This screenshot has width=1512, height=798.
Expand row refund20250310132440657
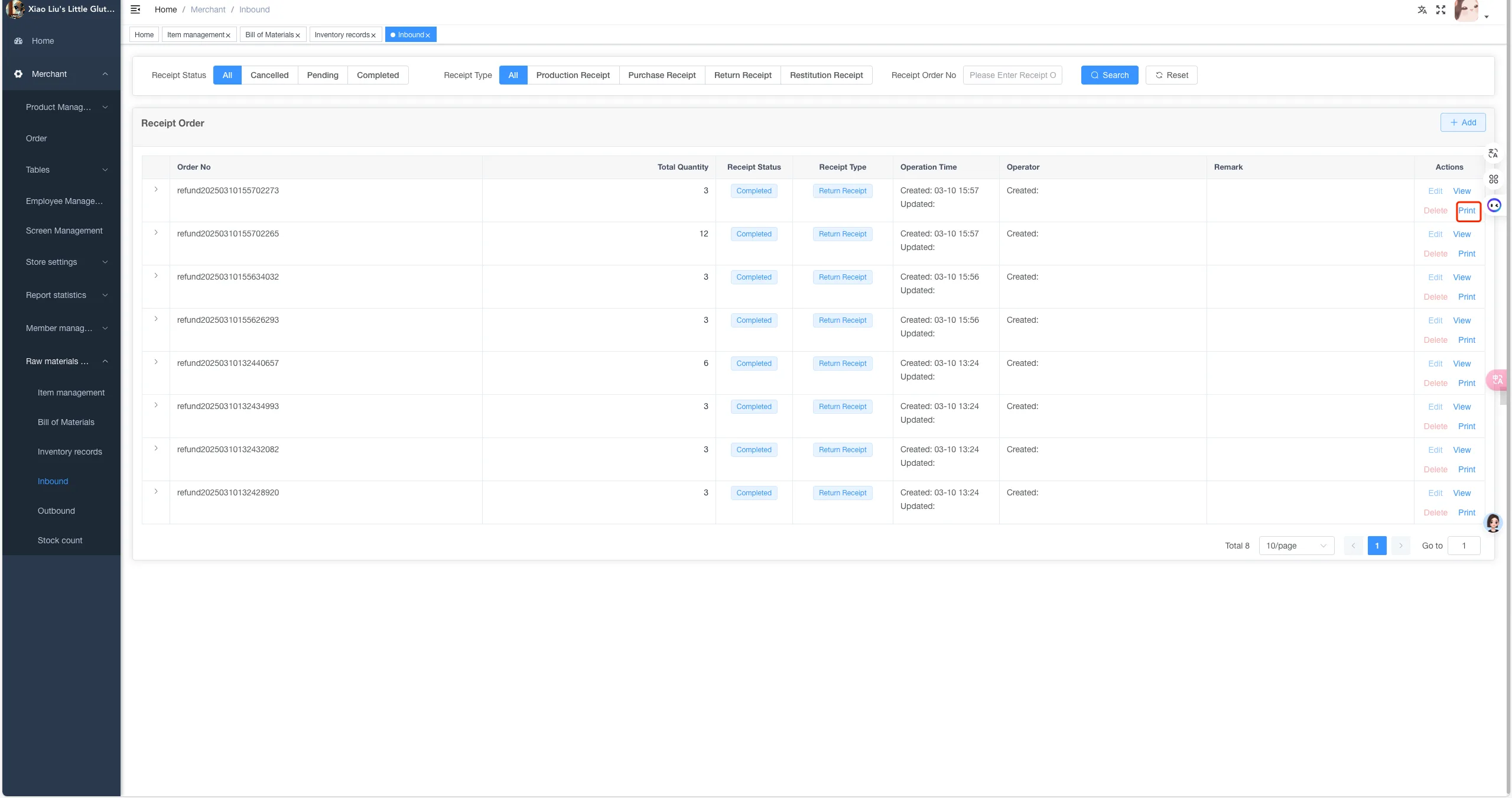[156, 362]
